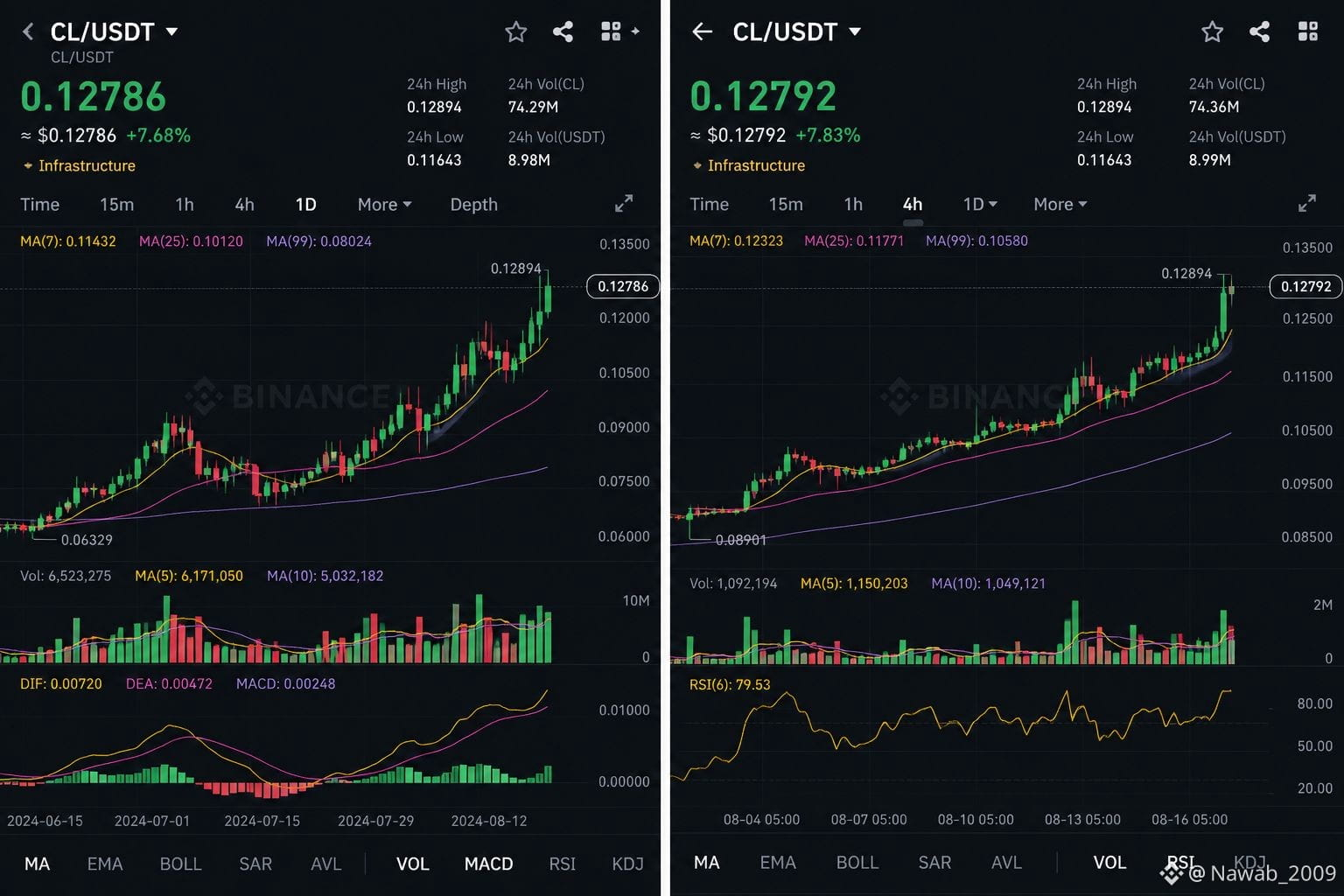
Task: Click large price 0.12792 in right header
Action: pos(763,96)
